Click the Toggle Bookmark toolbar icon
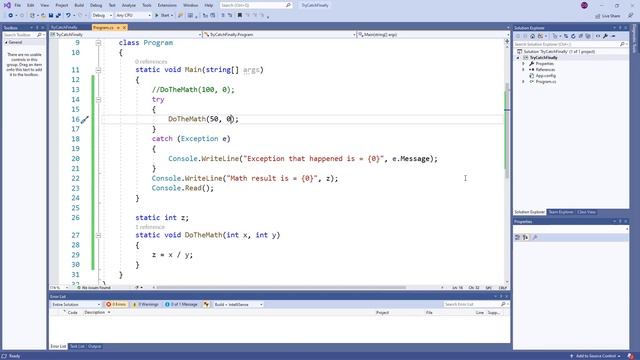This screenshot has width=640, height=360. pyautogui.click(x=240, y=16)
